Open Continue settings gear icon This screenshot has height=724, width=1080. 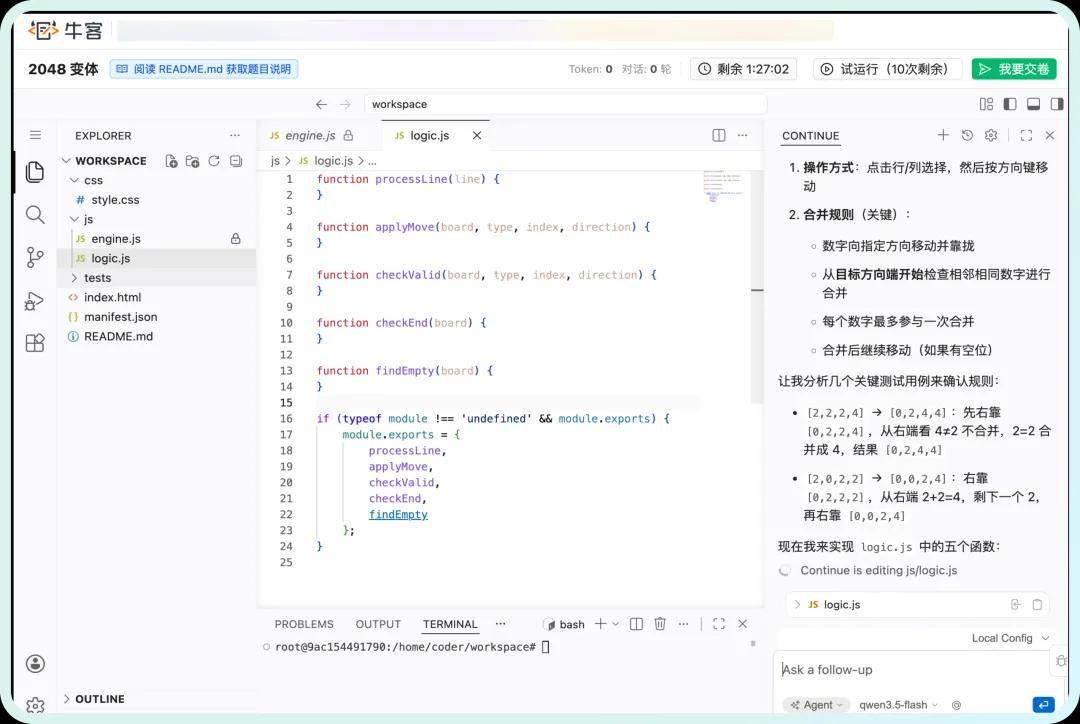coord(991,135)
